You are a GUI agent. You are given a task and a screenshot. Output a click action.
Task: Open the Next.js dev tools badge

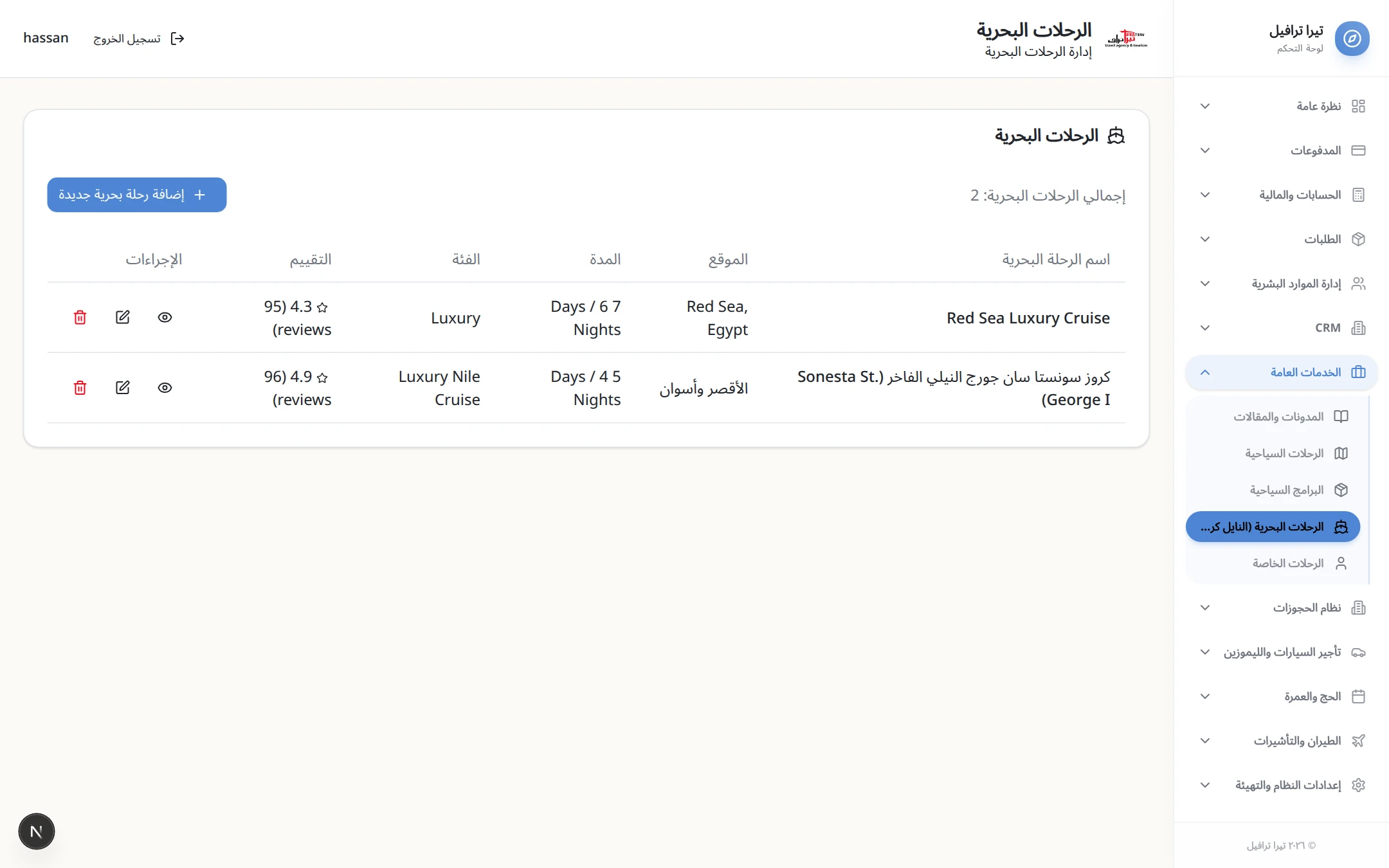(37, 831)
